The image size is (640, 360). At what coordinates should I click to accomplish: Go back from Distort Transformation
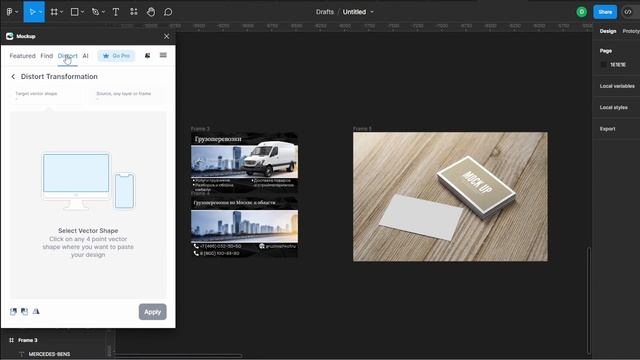tap(13, 77)
